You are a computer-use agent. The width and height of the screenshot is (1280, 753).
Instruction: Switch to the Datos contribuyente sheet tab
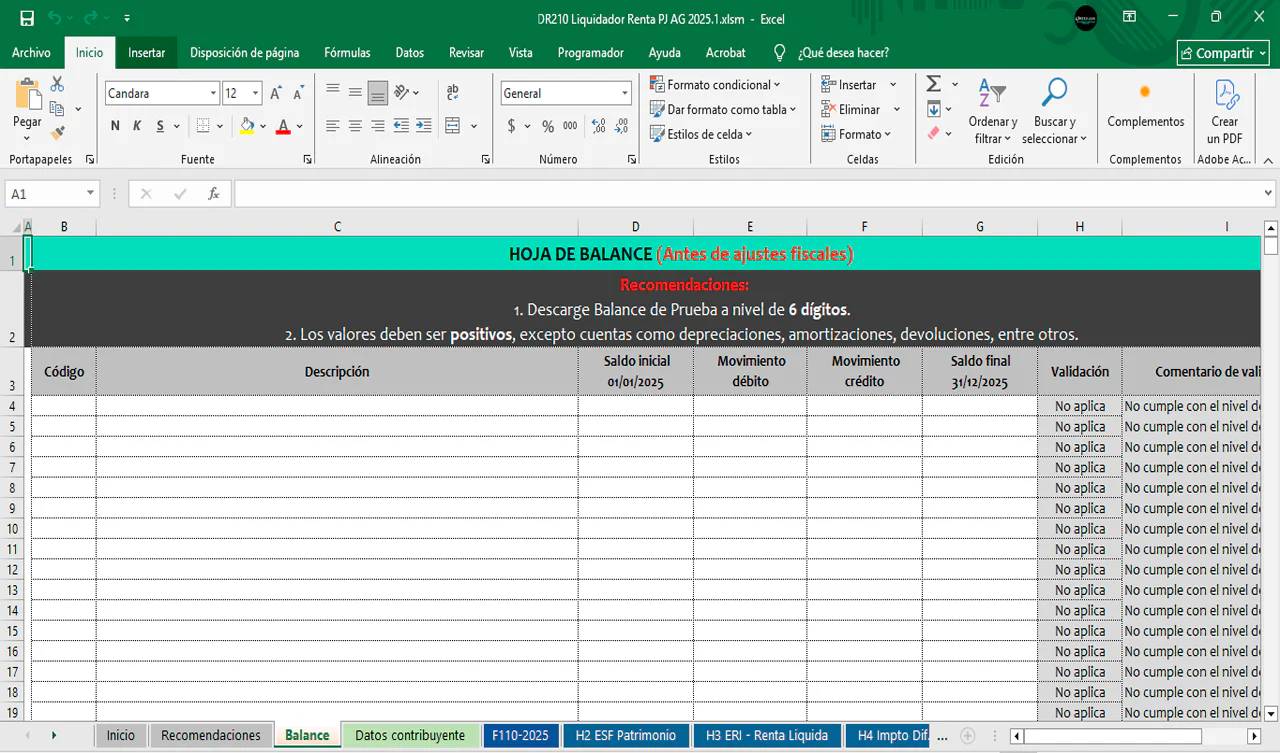[409, 735]
